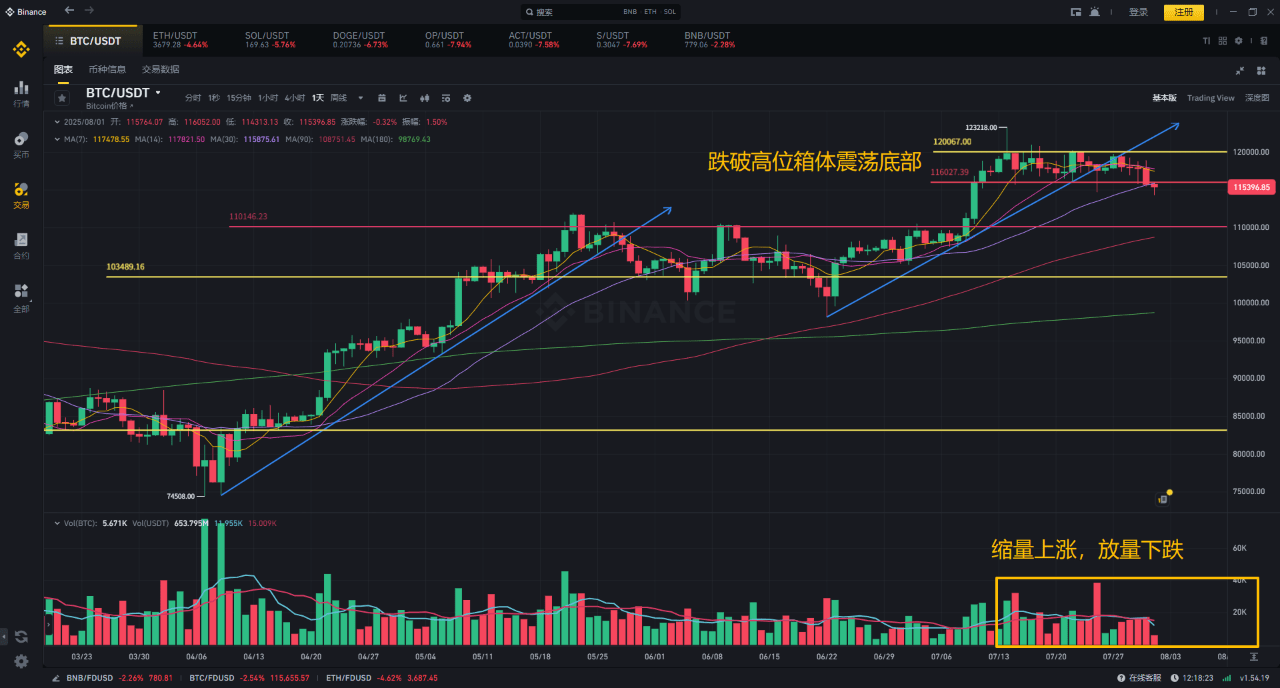The height and width of the screenshot is (688, 1280).
Task: Click the 登录 login button
Action: [x=1138, y=12]
